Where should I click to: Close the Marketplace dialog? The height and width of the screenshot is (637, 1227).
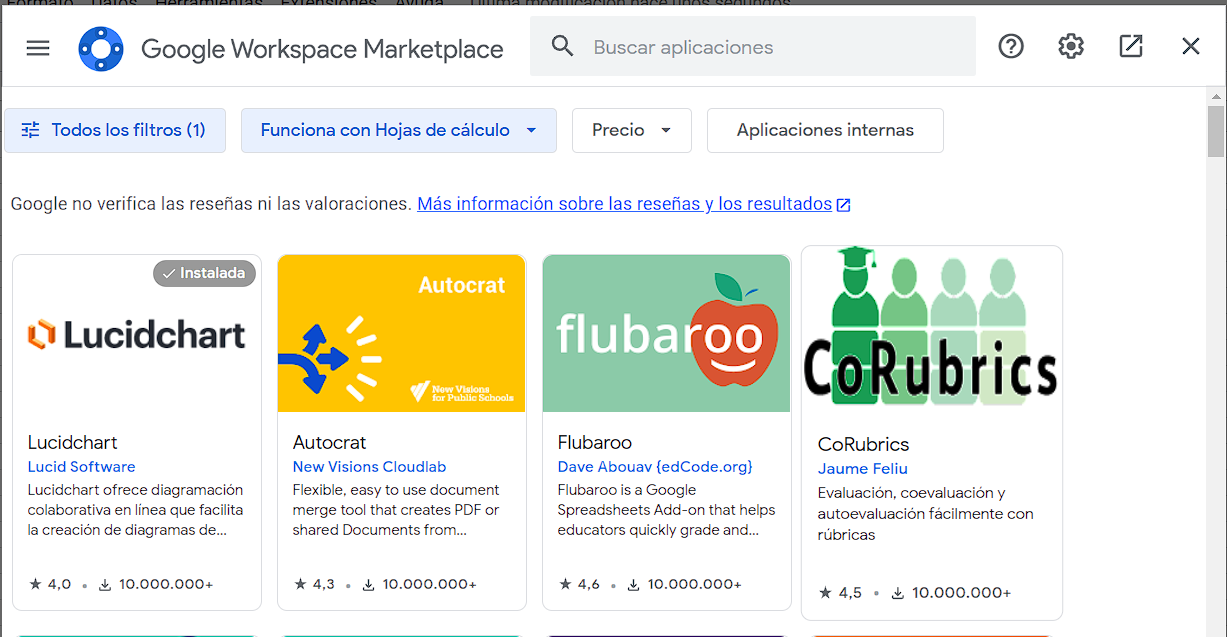(1190, 46)
